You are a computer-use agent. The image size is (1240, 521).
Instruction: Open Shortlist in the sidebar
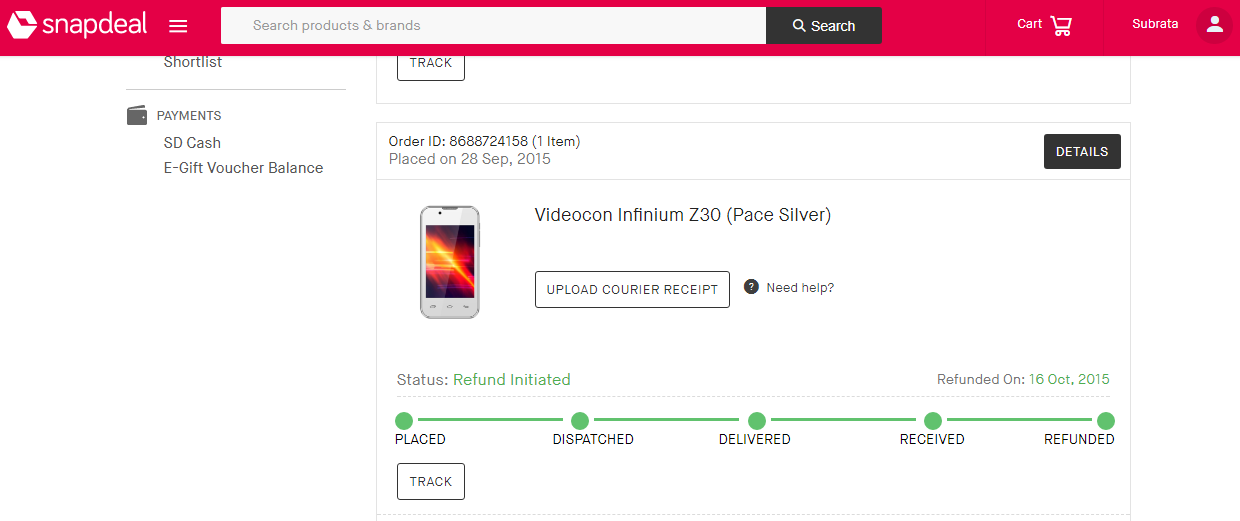[x=193, y=62]
